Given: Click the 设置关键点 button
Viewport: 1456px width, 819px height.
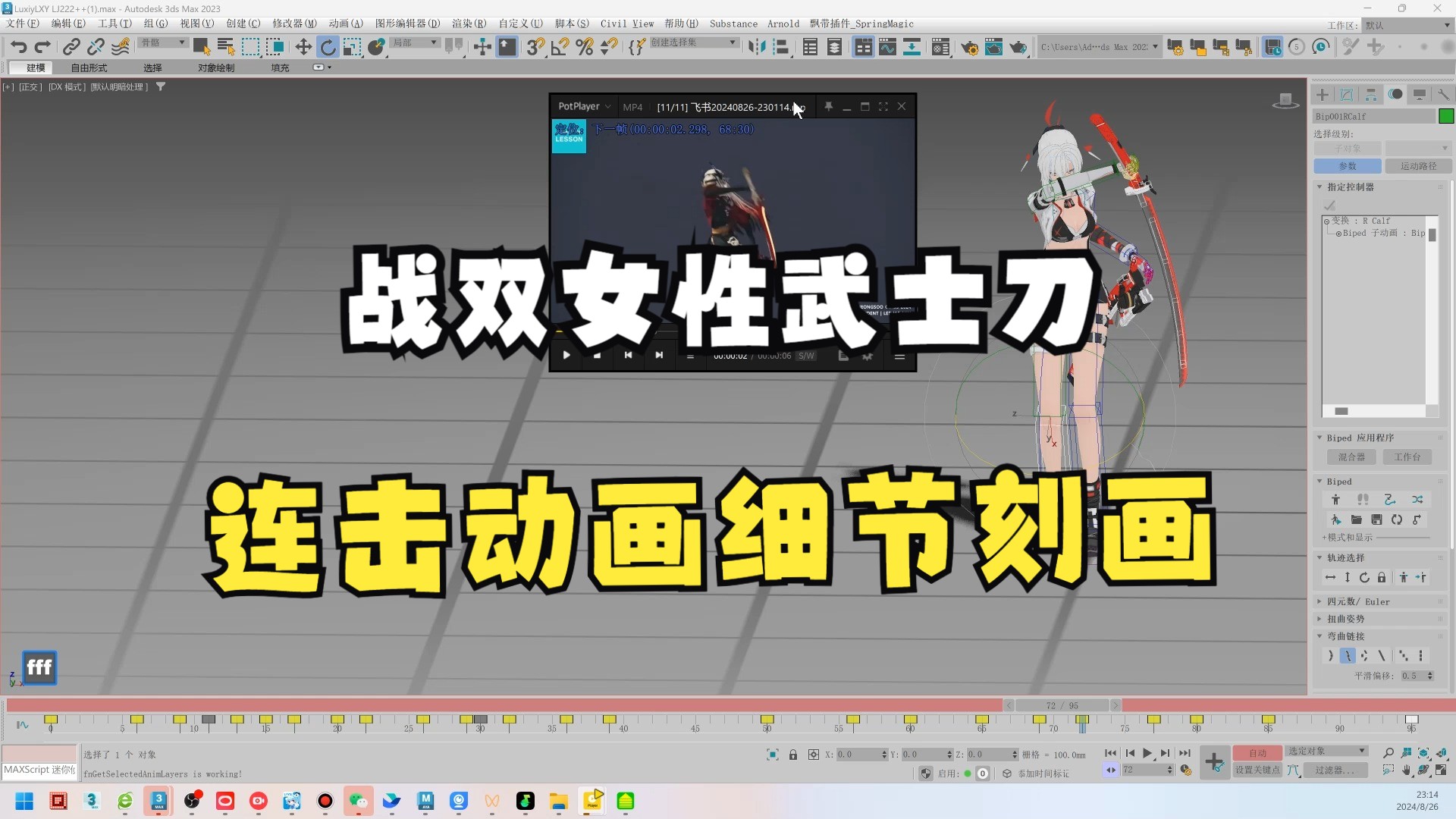Looking at the screenshot, I should coord(1257,770).
